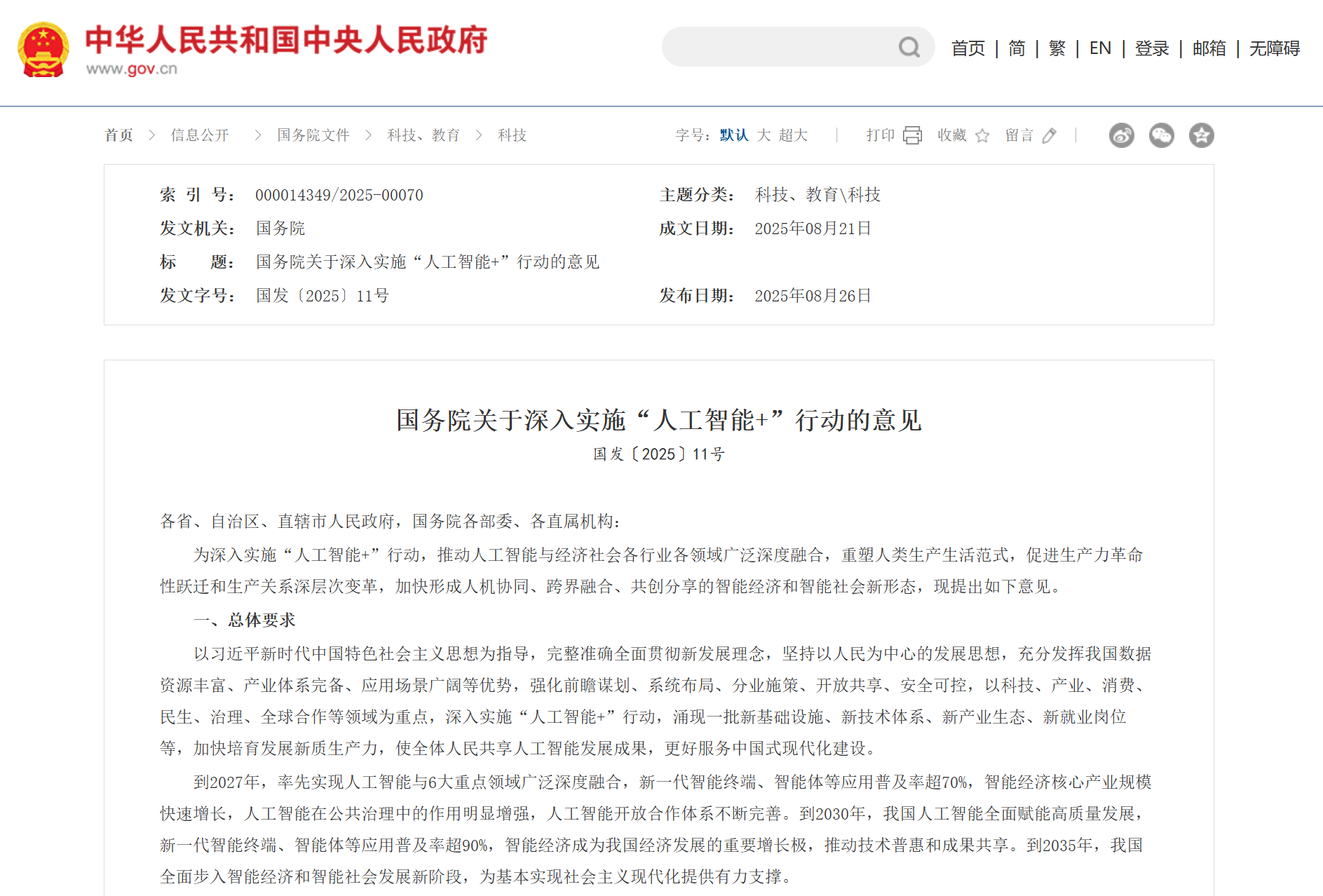
Task: Click the printer icon next to 打印
Action: point(912,135)
